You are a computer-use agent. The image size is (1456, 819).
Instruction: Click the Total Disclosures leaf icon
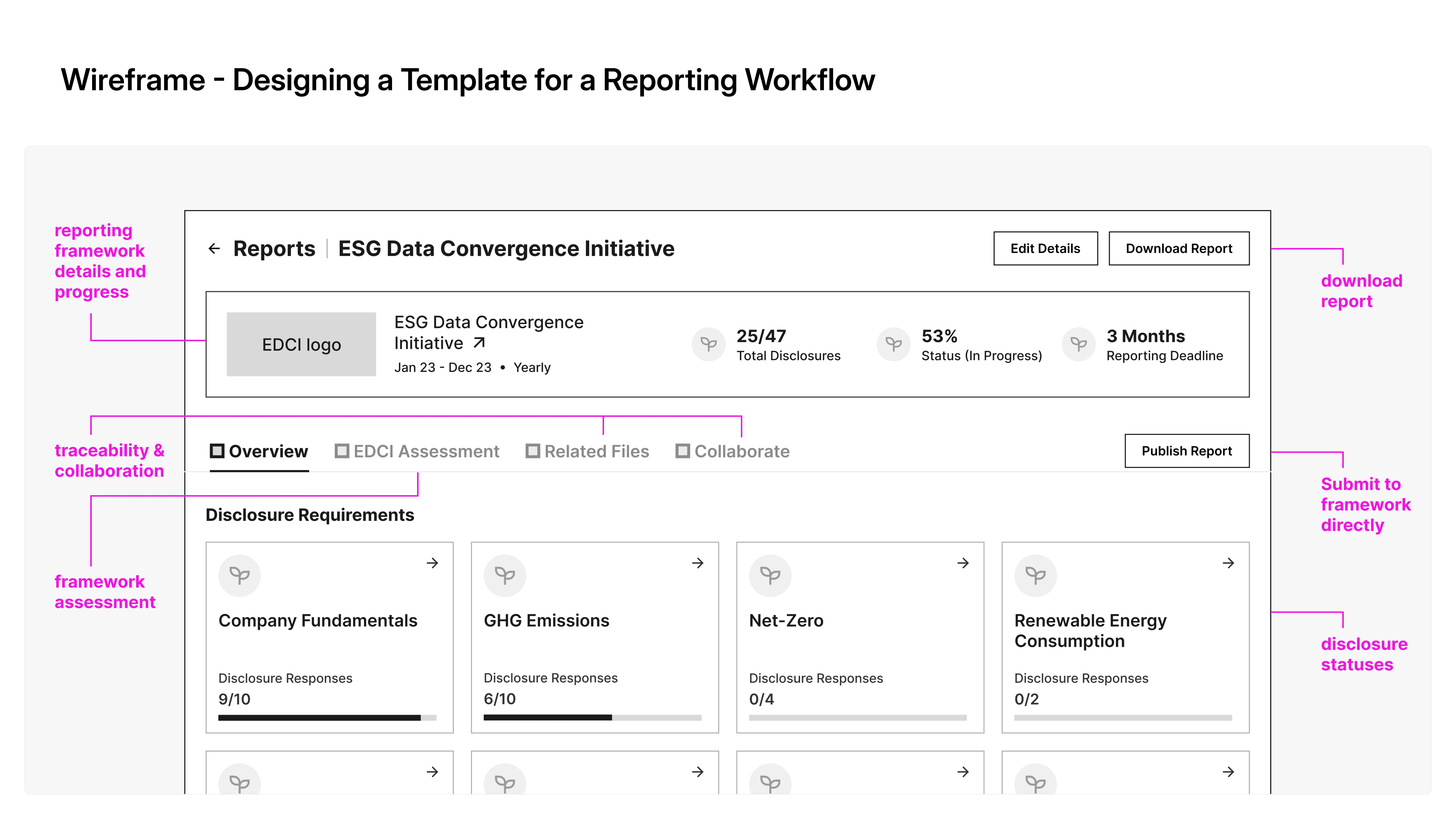(708, 344)
